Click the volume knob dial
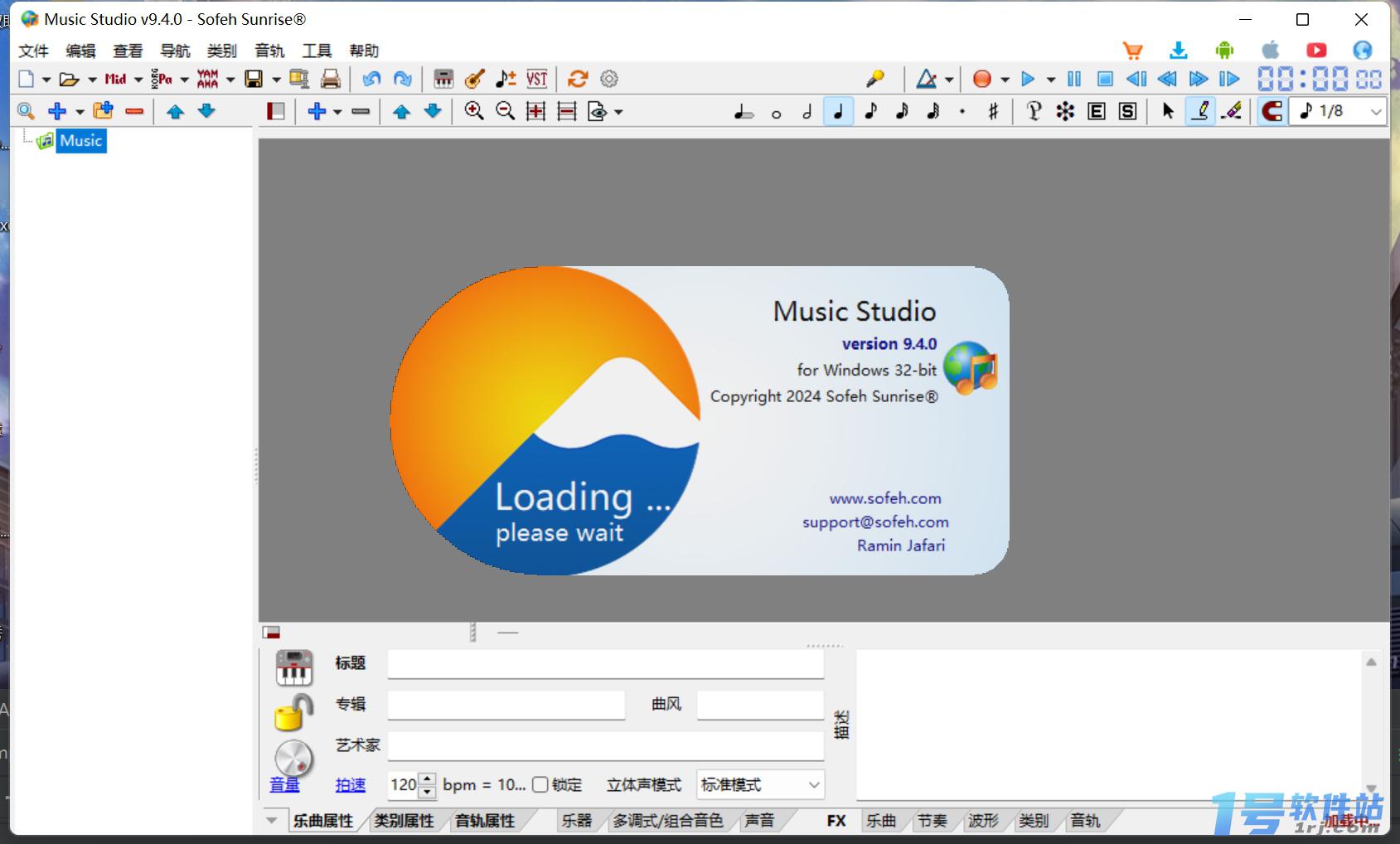This screenshot has height=844, width=1400. [293, 757]
